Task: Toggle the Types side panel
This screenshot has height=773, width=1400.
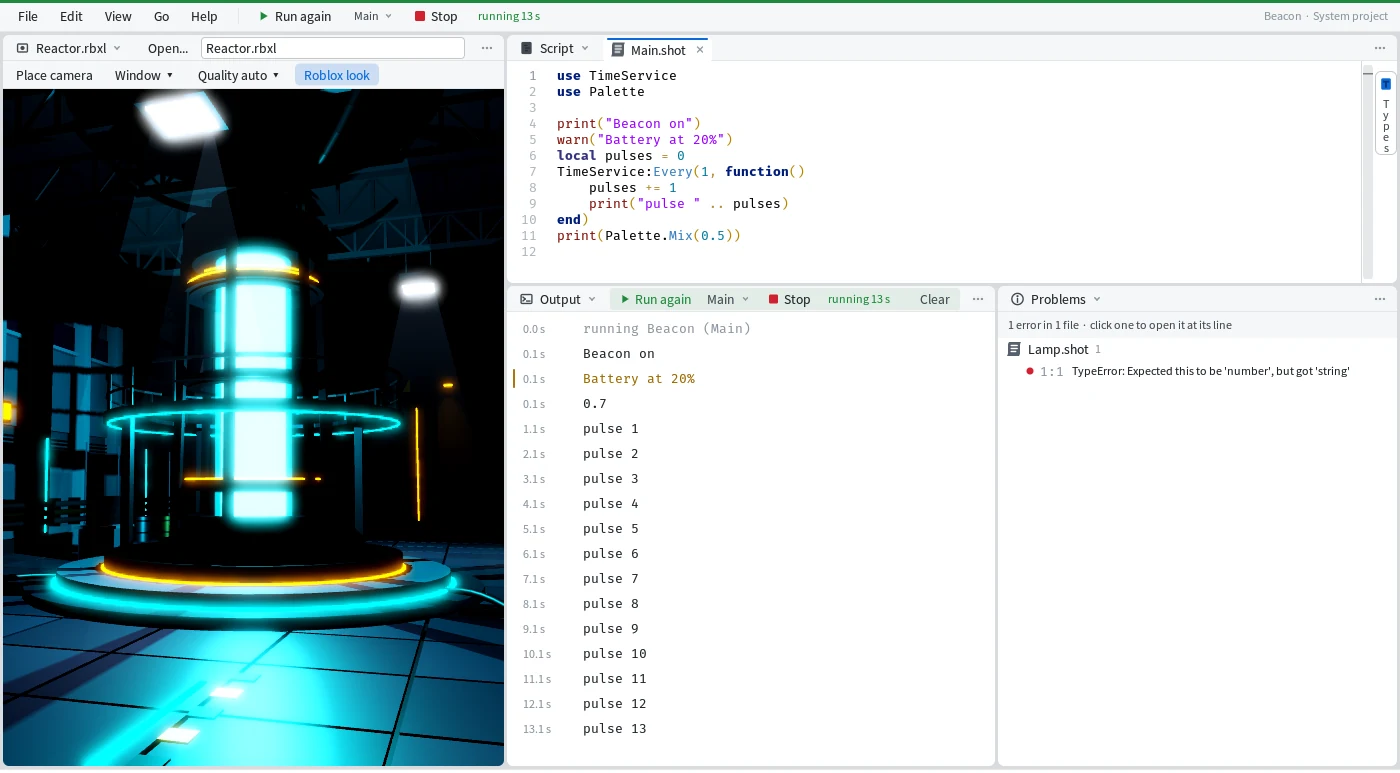Action: click(x=1386, y=113)
